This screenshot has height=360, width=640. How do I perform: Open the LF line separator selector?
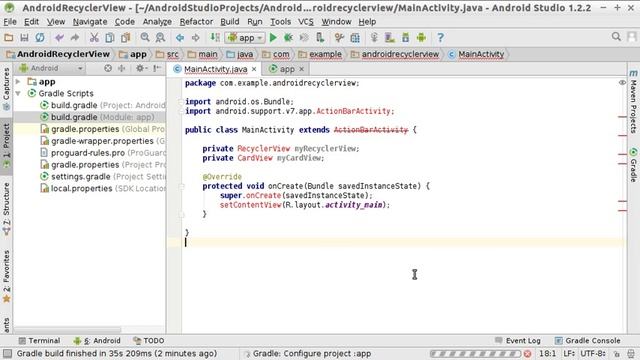569,353
